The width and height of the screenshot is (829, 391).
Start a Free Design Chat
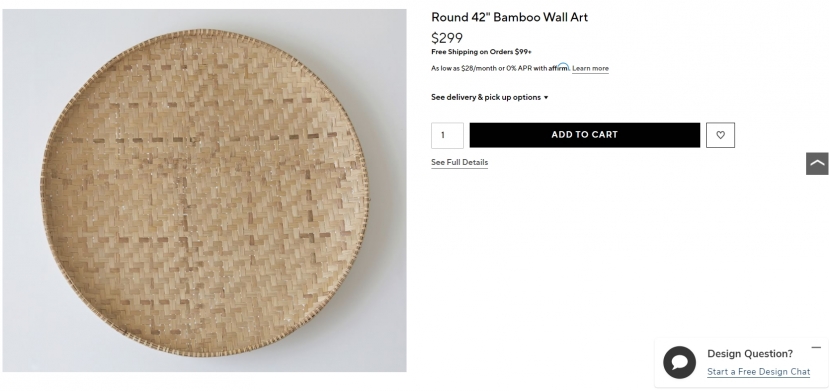[x=758, y=372]
